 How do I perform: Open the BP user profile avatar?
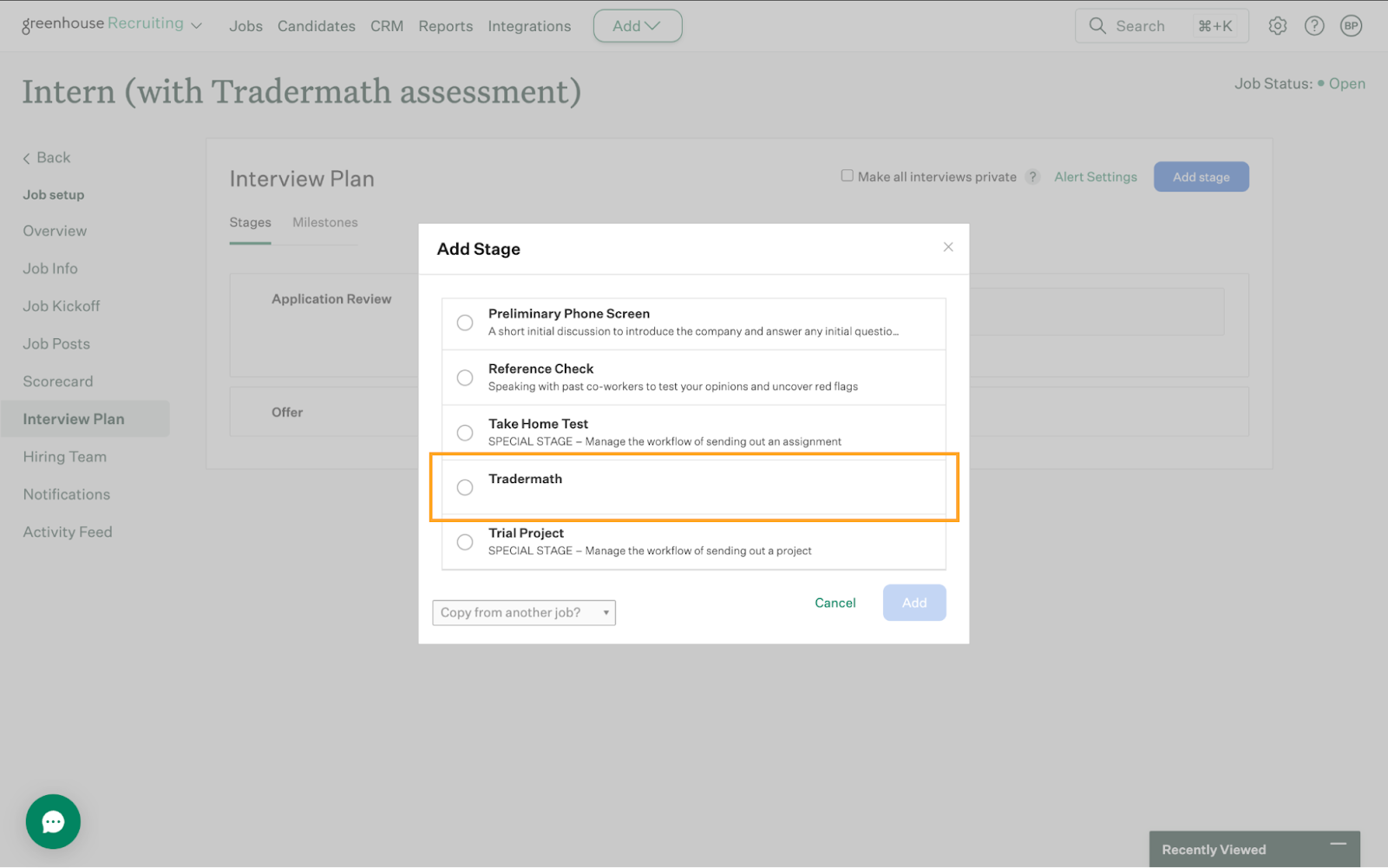[x=1351, y=26]
